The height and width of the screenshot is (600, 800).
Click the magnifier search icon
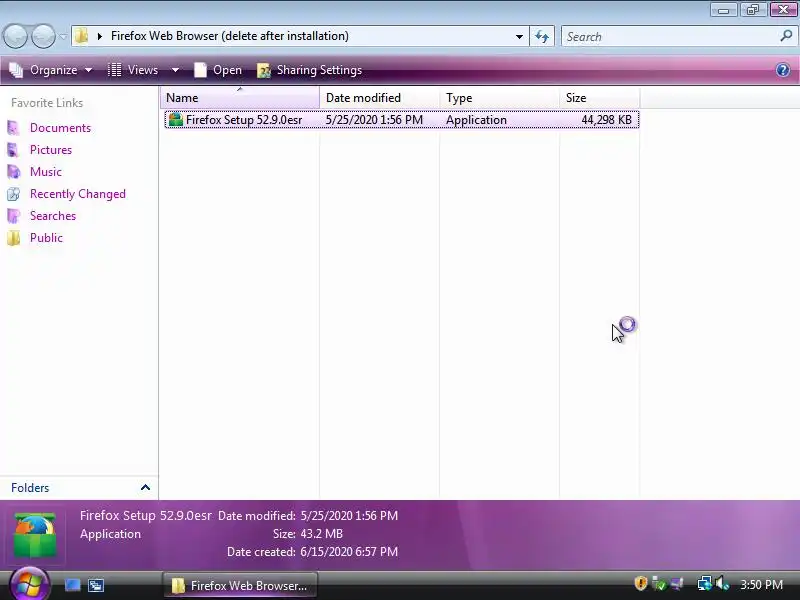(786, 36)
